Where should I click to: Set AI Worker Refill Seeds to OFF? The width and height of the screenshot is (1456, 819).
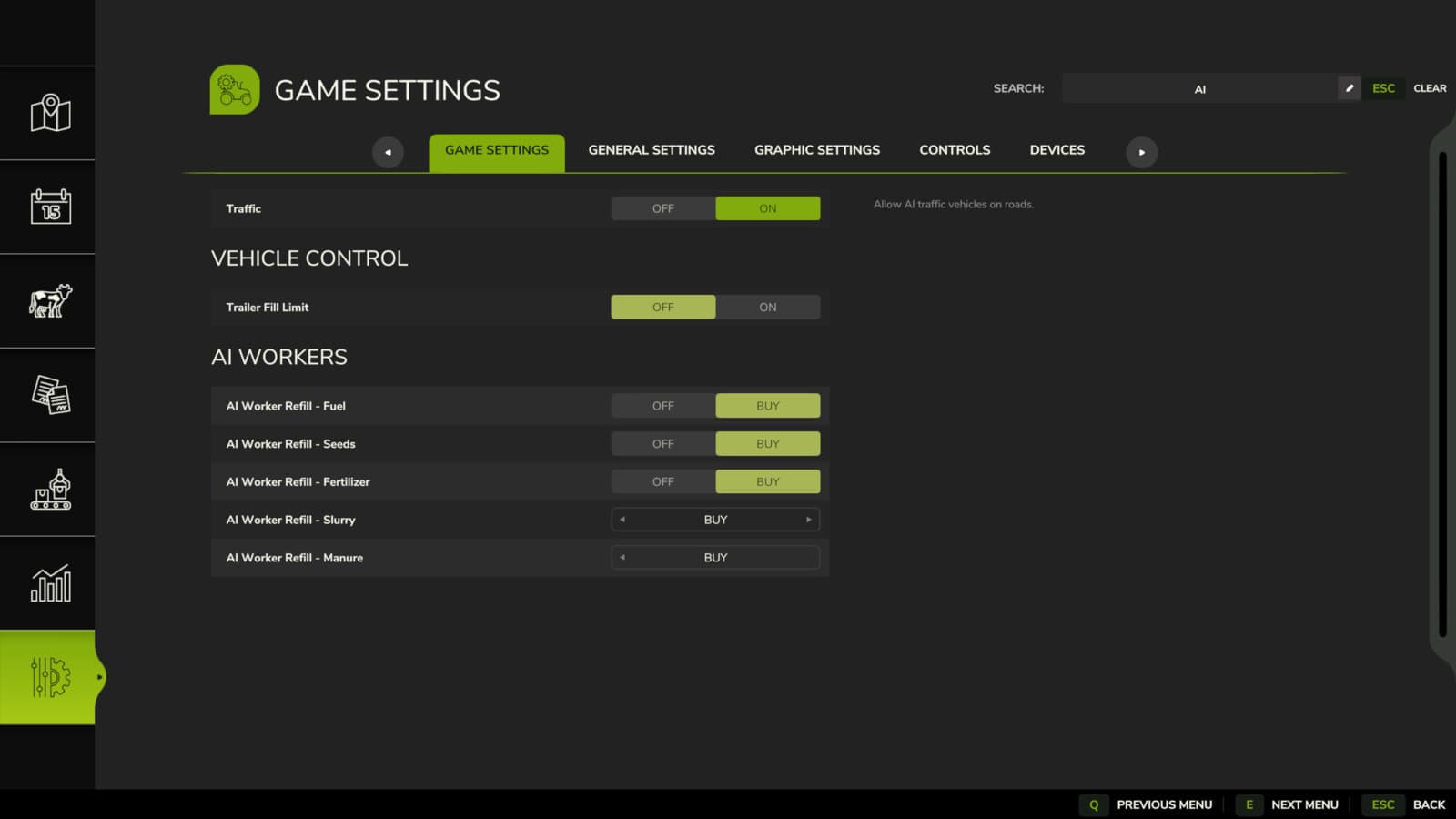coord(663,444)
